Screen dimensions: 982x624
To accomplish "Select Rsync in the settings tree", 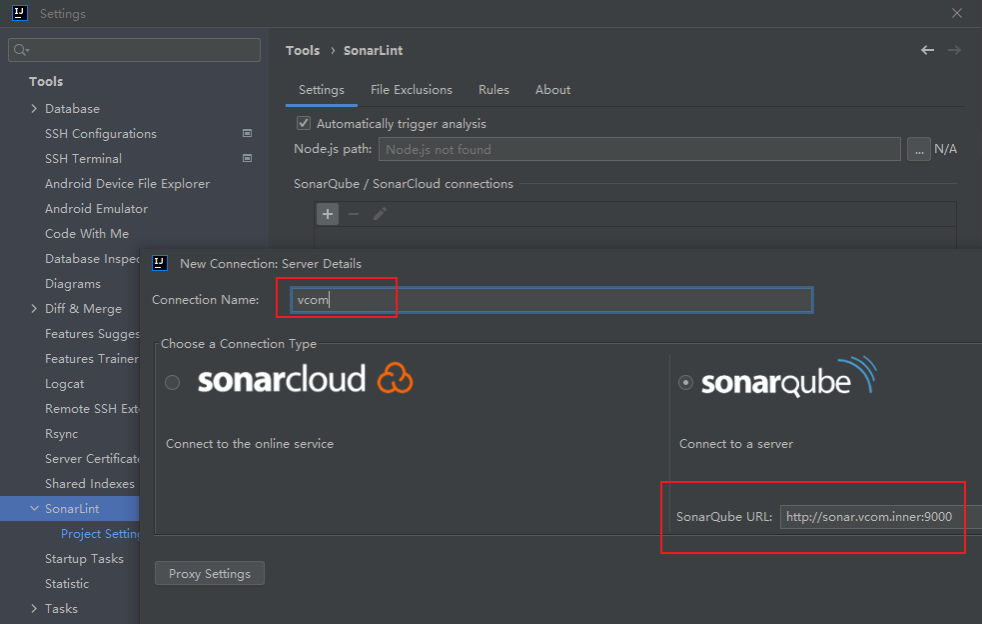I will click(x=61, y=434).
